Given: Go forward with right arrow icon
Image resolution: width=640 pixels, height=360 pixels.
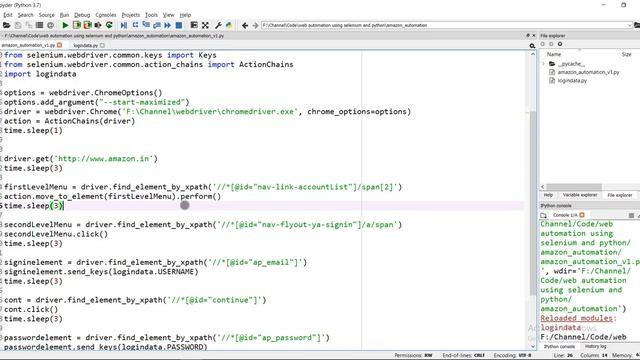Looking at the screenshot, I should point(256,25).
